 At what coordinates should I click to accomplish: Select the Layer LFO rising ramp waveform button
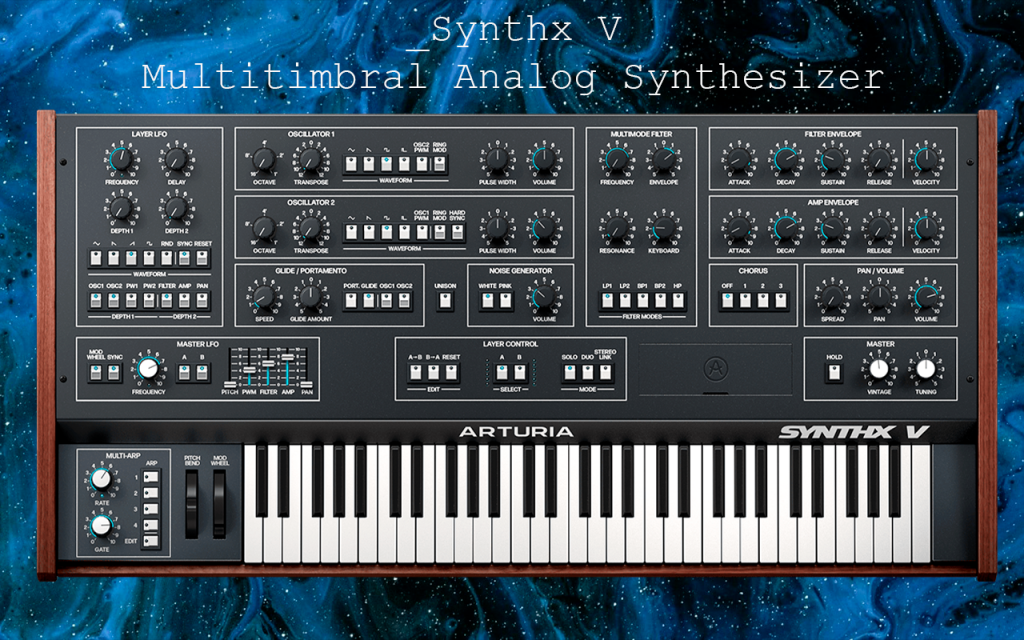(x=131, y=258)
